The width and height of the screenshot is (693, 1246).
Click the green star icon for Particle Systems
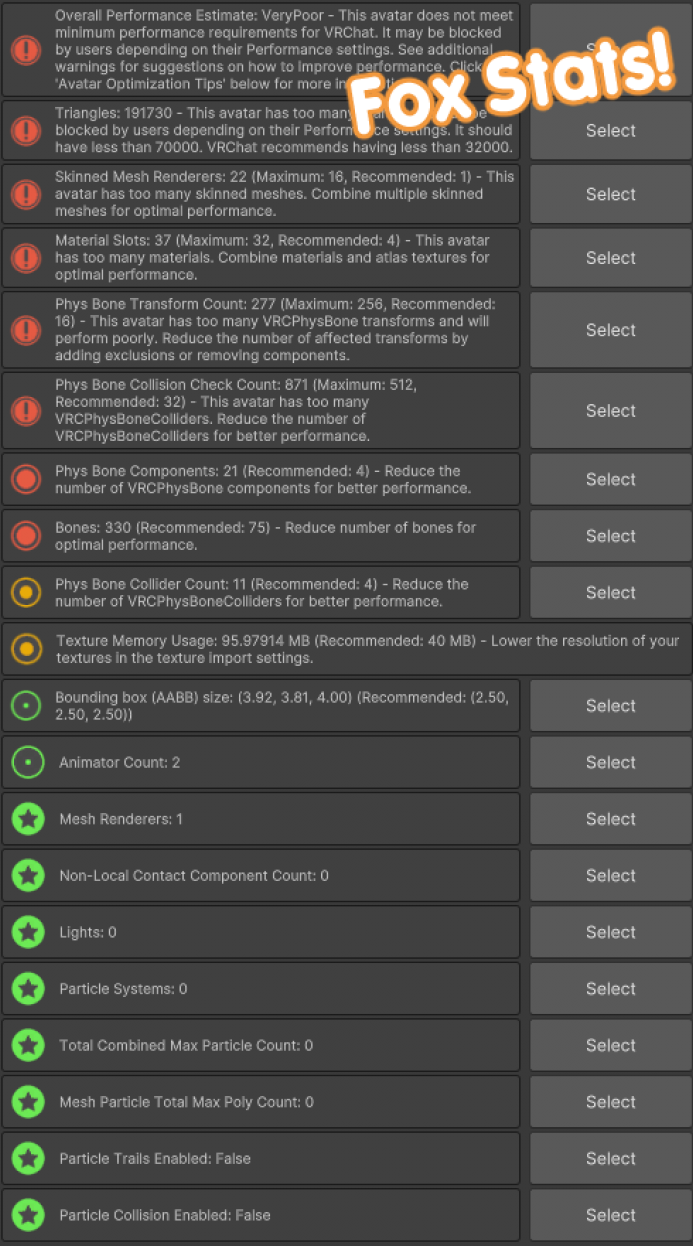pyautogui.click(x=28, y=989)
